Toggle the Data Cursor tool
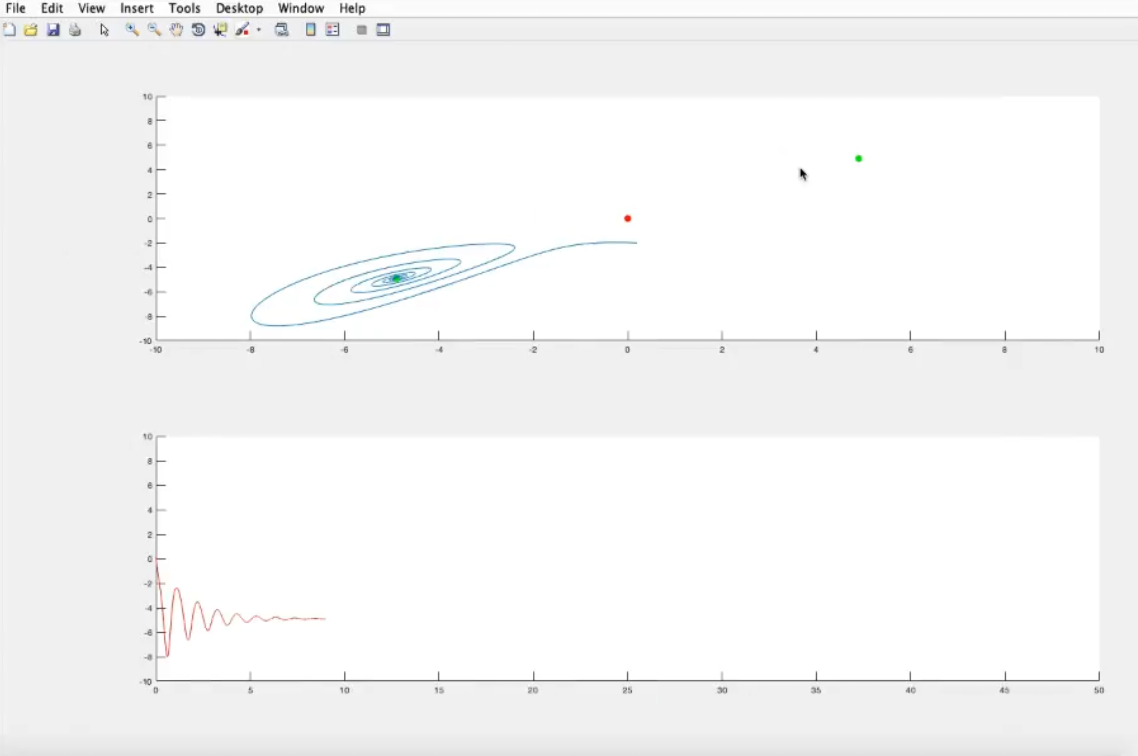The width and height of the screenshot is (1138, 756). [220, 30]
